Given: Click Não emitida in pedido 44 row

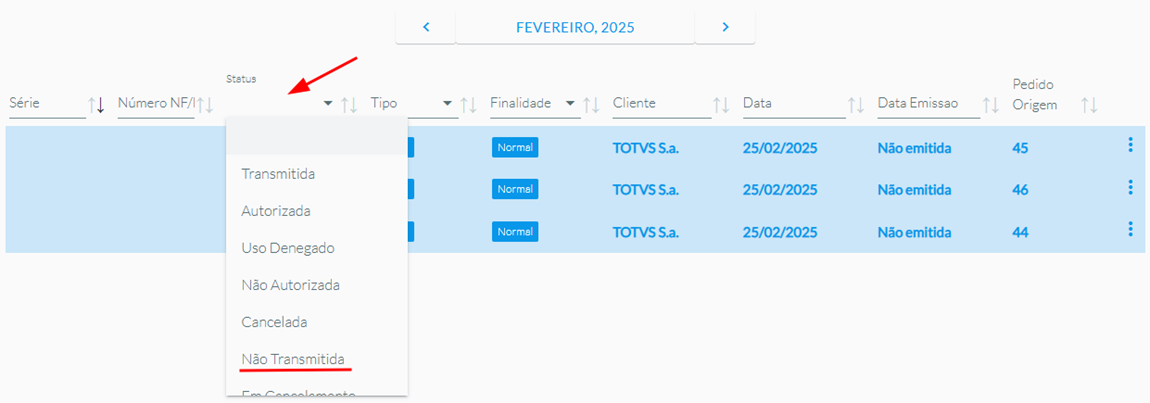Looking at the screenshot, I should [915, 232].
